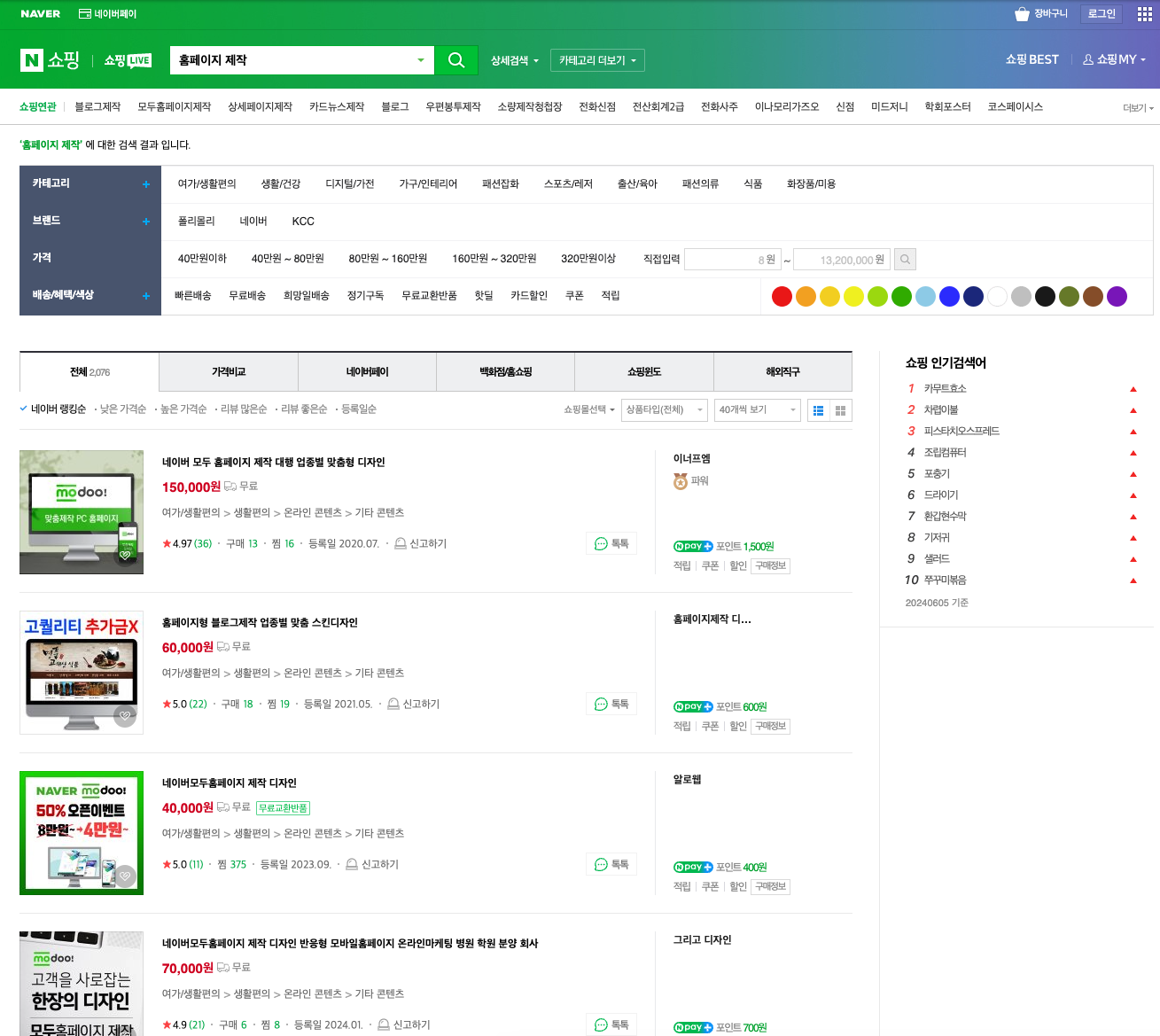
Task: Click heart wishlist icon on 50% 오픈이벤트 thumbnail
Action: [125, 876]
